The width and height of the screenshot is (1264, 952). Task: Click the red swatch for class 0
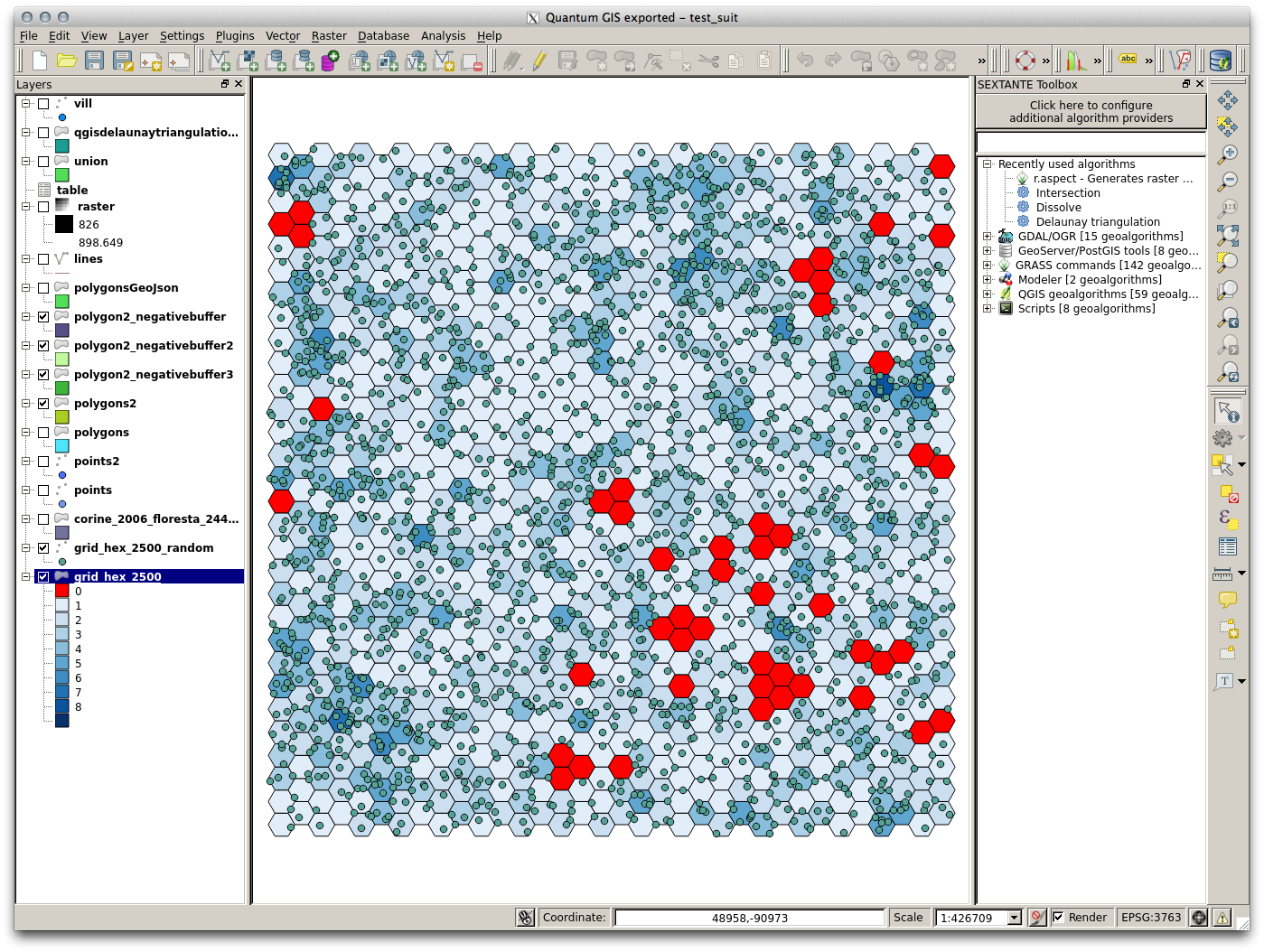click(61, 591)
